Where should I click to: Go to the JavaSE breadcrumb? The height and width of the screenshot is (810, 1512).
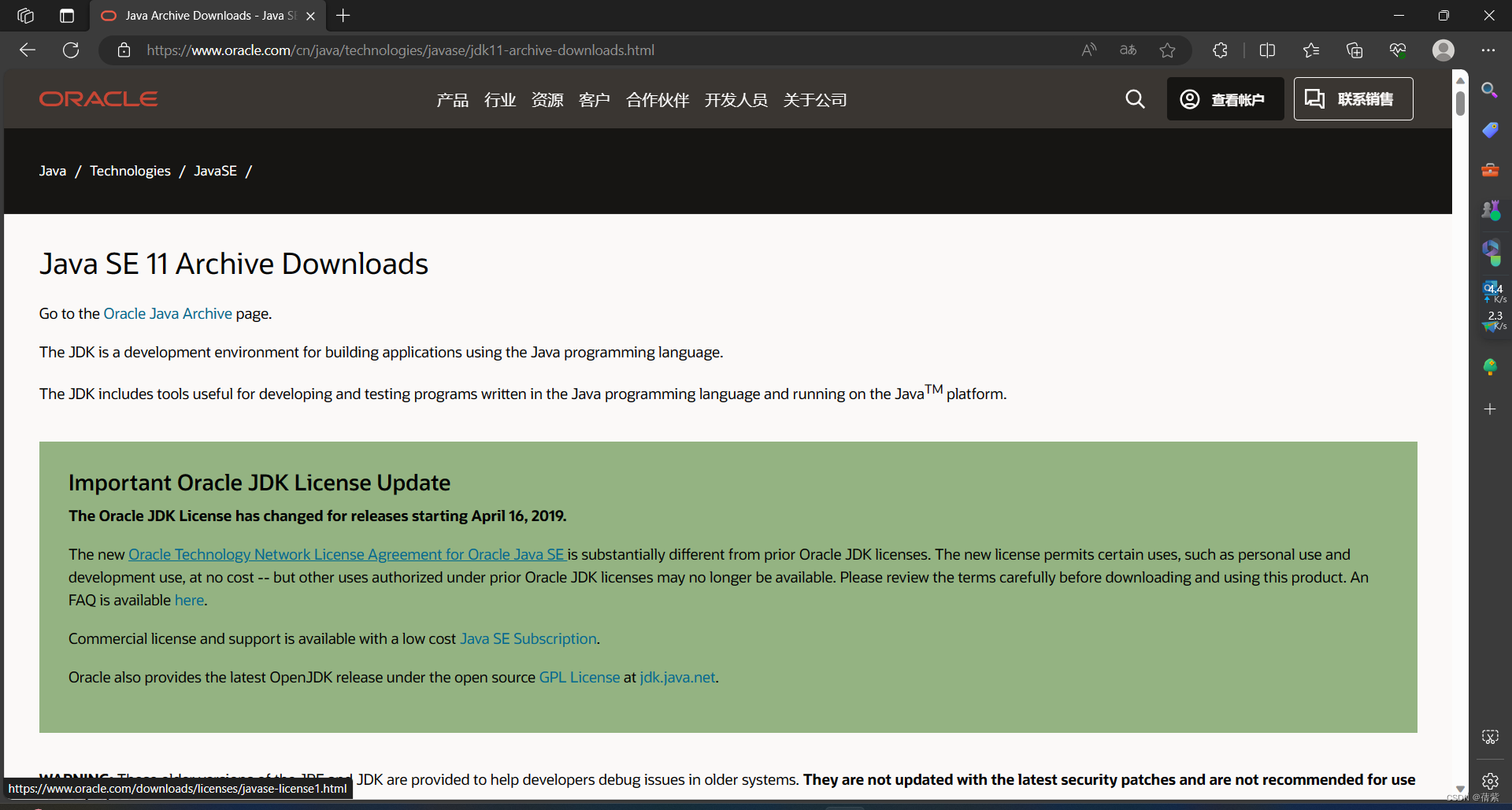click(215, 171)
